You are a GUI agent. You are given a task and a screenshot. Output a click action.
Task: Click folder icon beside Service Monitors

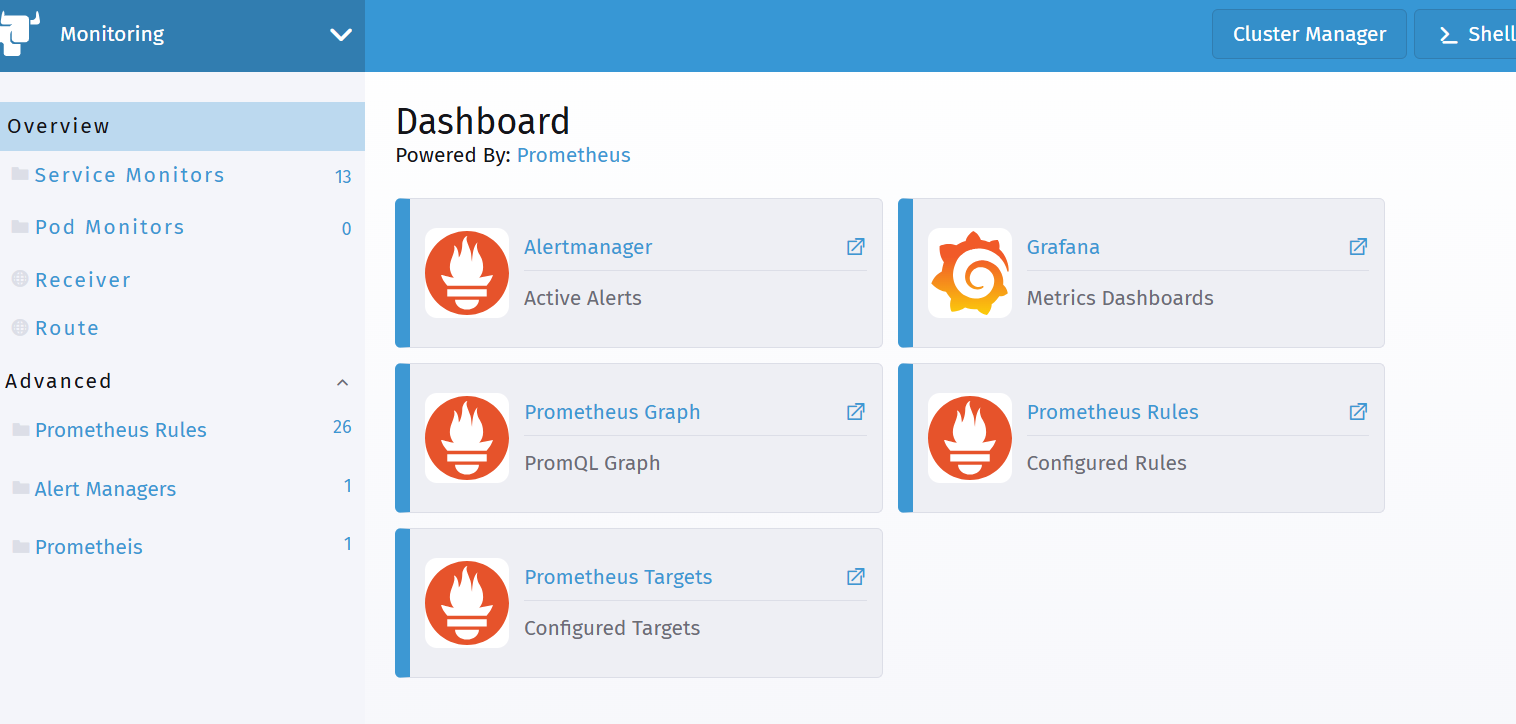(x=20, y=174)
